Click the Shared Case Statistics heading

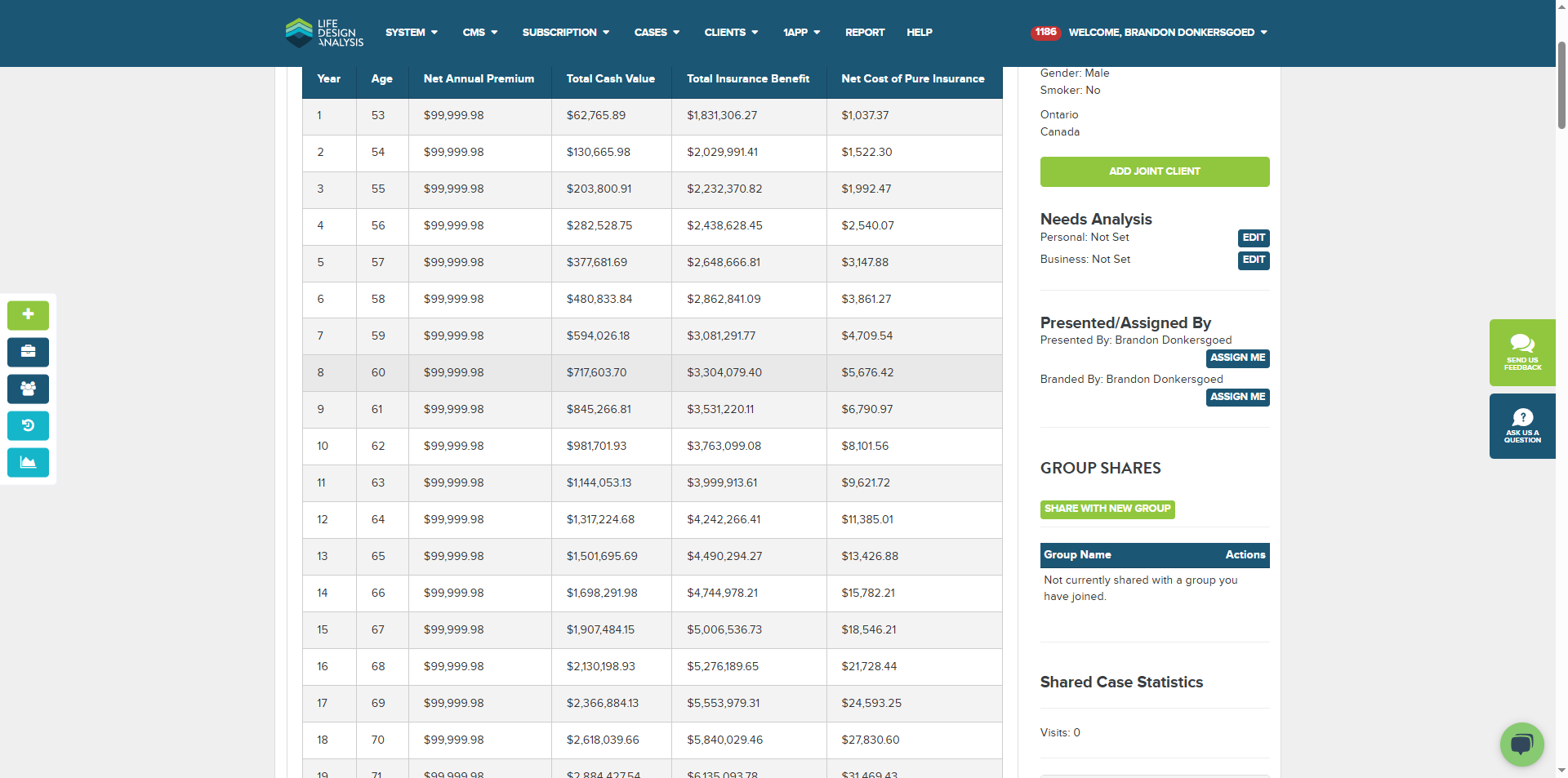click(1121, 682)
